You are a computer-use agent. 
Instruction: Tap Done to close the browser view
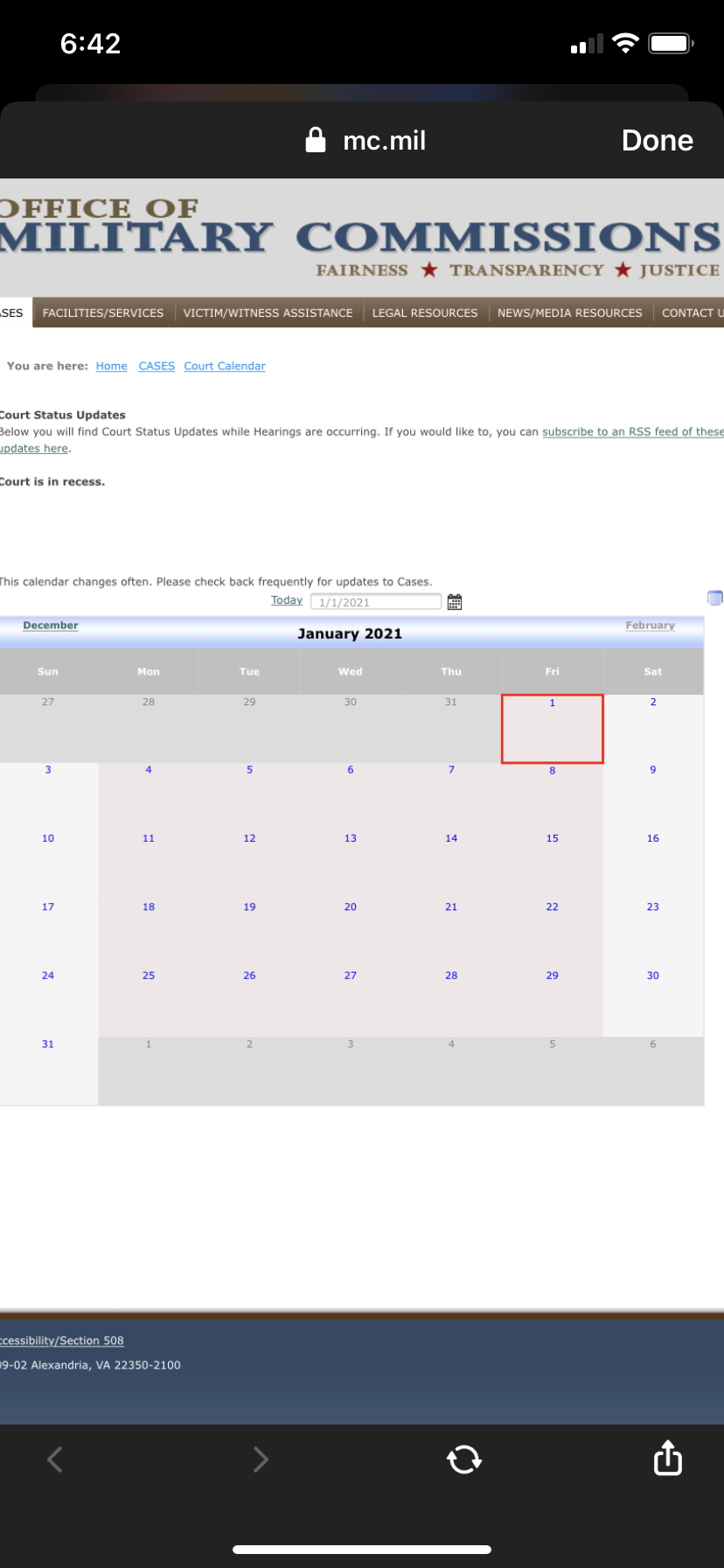(658, 140)
